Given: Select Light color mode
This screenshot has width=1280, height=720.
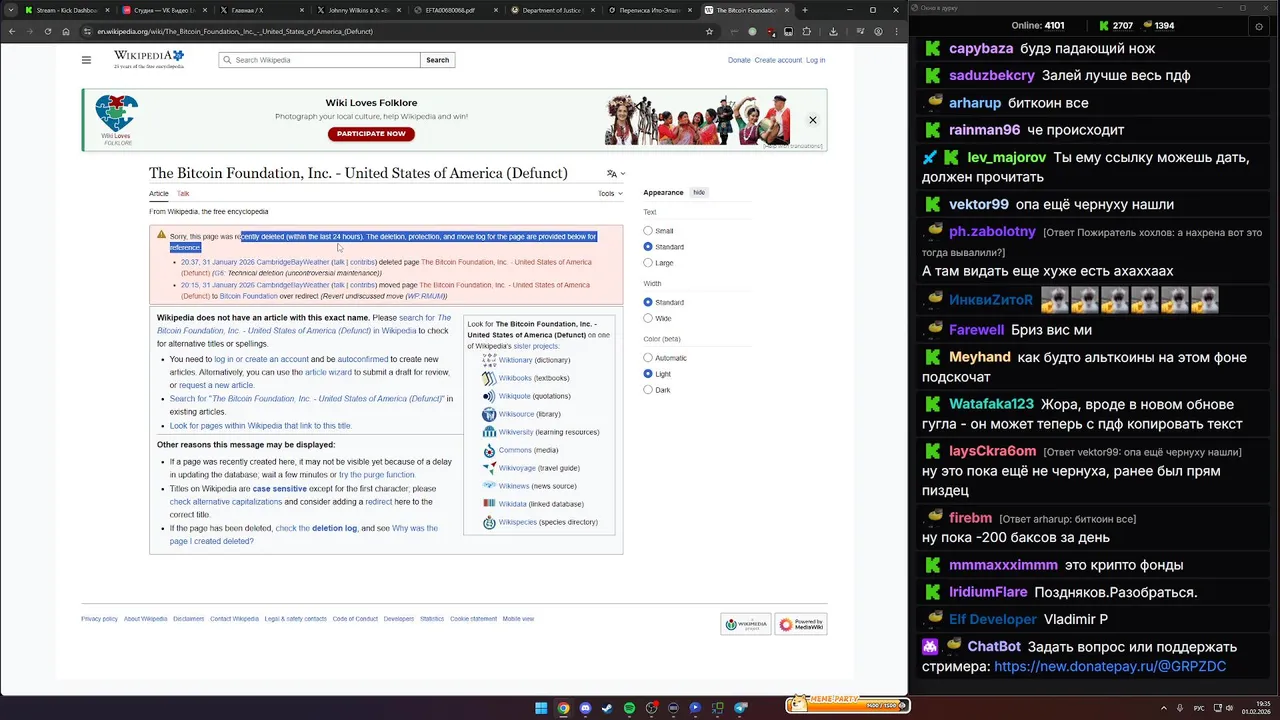Looking at the screenshot, I should point(648,374).
